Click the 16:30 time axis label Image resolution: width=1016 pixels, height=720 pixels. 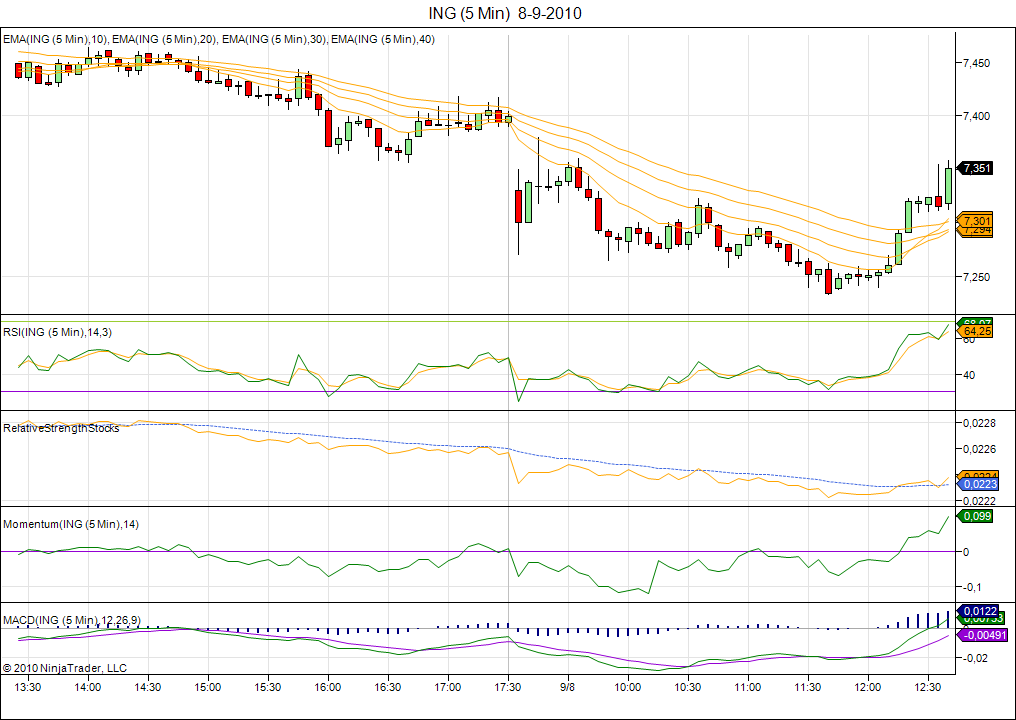388,686
